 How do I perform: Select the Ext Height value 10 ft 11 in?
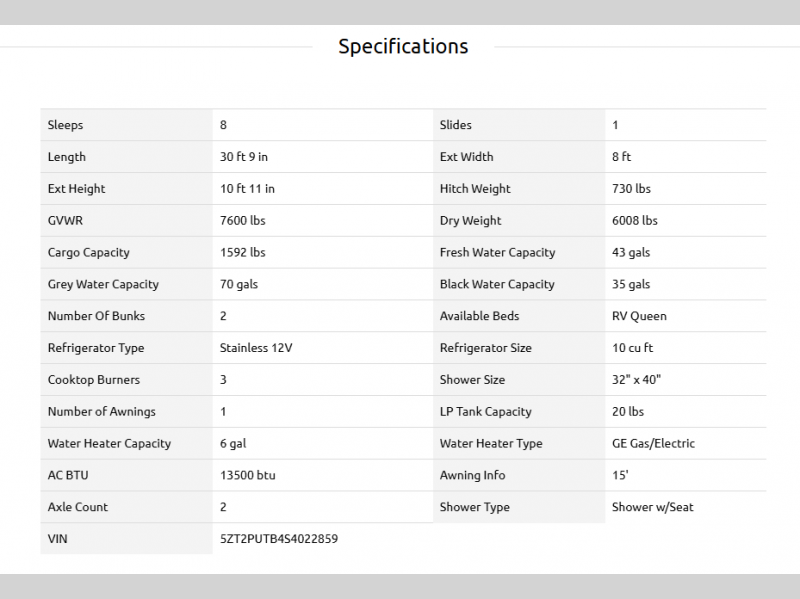click(247, 189)
